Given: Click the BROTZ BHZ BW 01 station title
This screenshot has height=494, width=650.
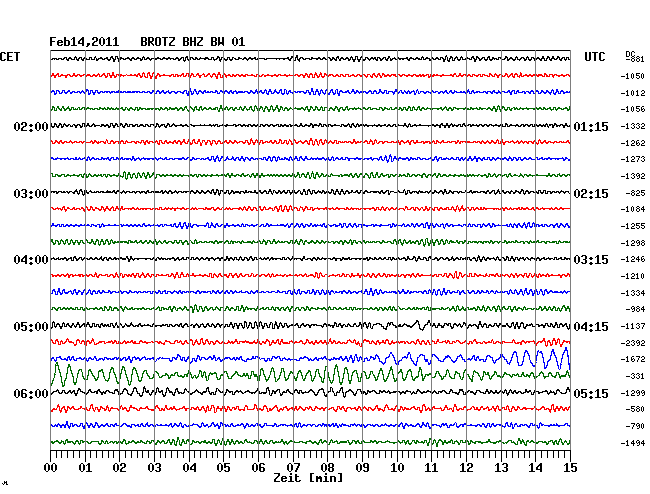Looking at the screenshot, I should 191,42.
